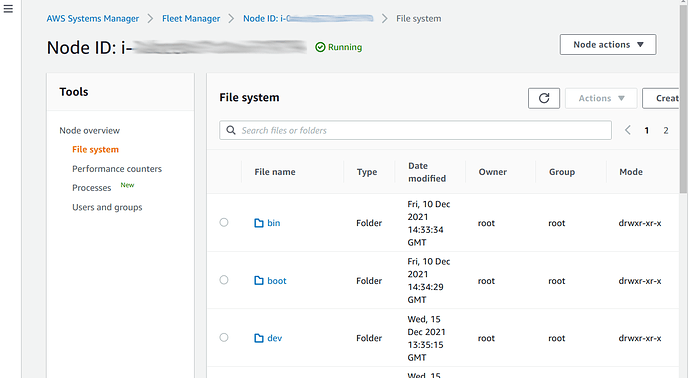Follow the AWS Systems Manager breadcrumb link
The image size is (690, 378).
93,18
